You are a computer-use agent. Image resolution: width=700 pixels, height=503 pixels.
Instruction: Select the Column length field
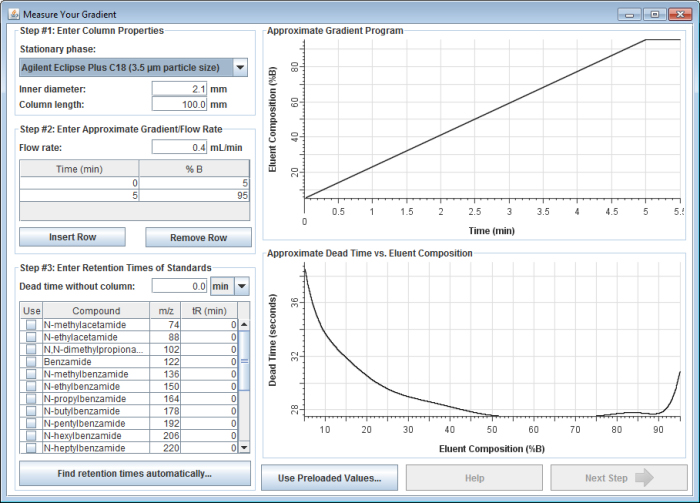[x=179, y=104]
